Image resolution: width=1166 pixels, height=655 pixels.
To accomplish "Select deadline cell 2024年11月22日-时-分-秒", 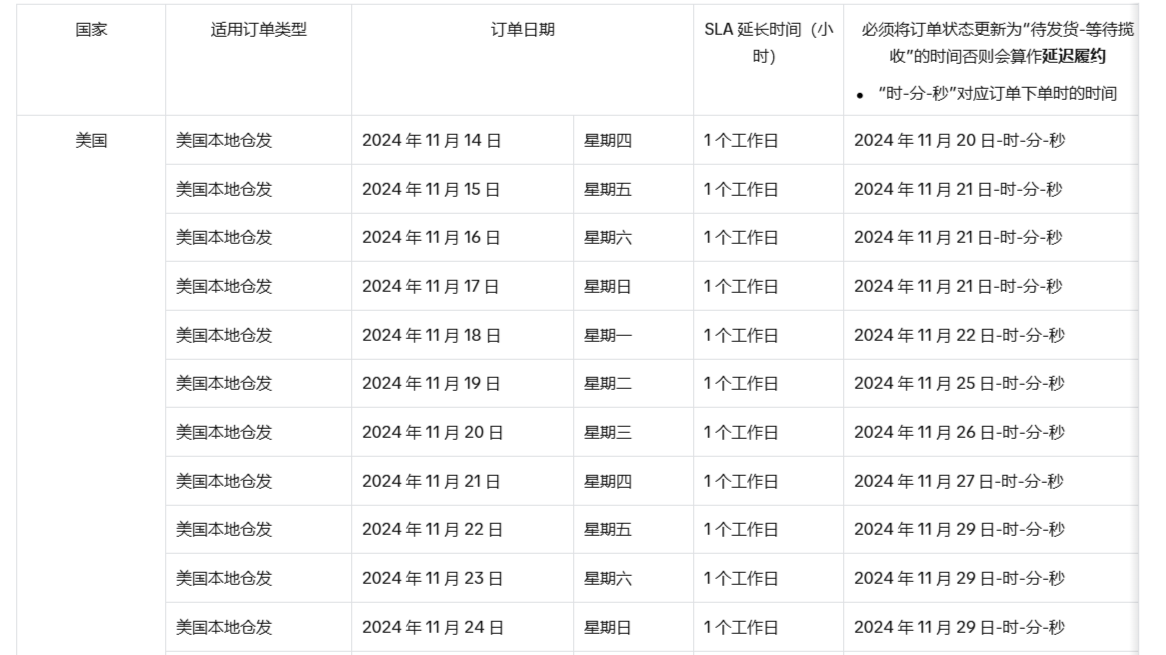I will (x=959, y=335).
